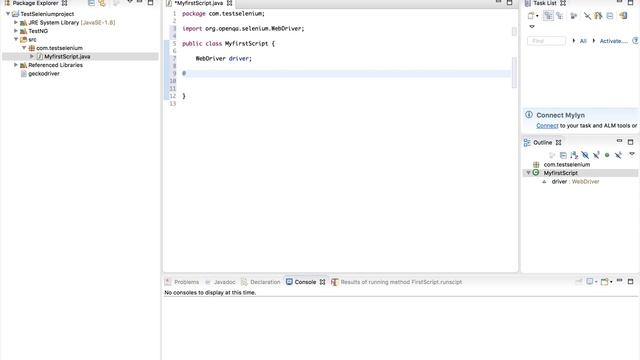Open the Outline view menu triangle
Image resolution: width=640 pixels, height=360 pixels.
click(x=632, y=154)
